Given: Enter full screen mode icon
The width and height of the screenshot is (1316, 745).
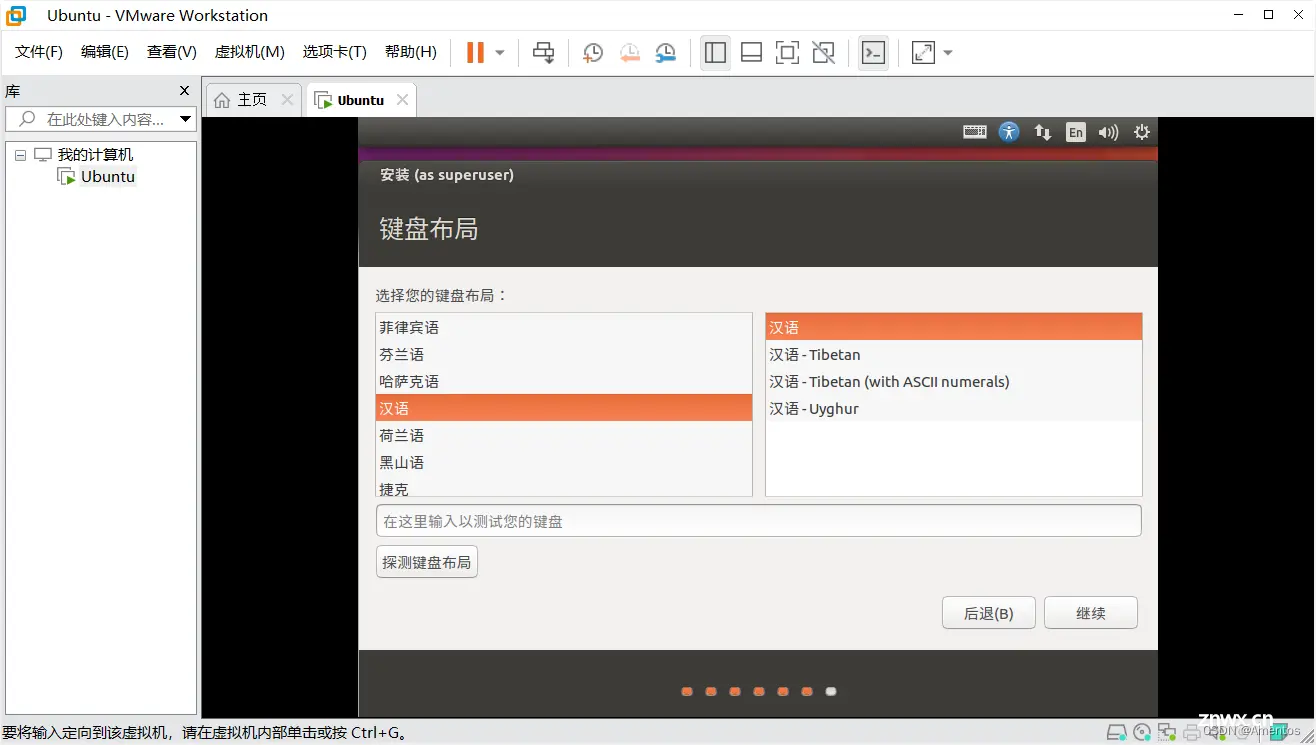Looking at the screenshot, I should 787,52.
